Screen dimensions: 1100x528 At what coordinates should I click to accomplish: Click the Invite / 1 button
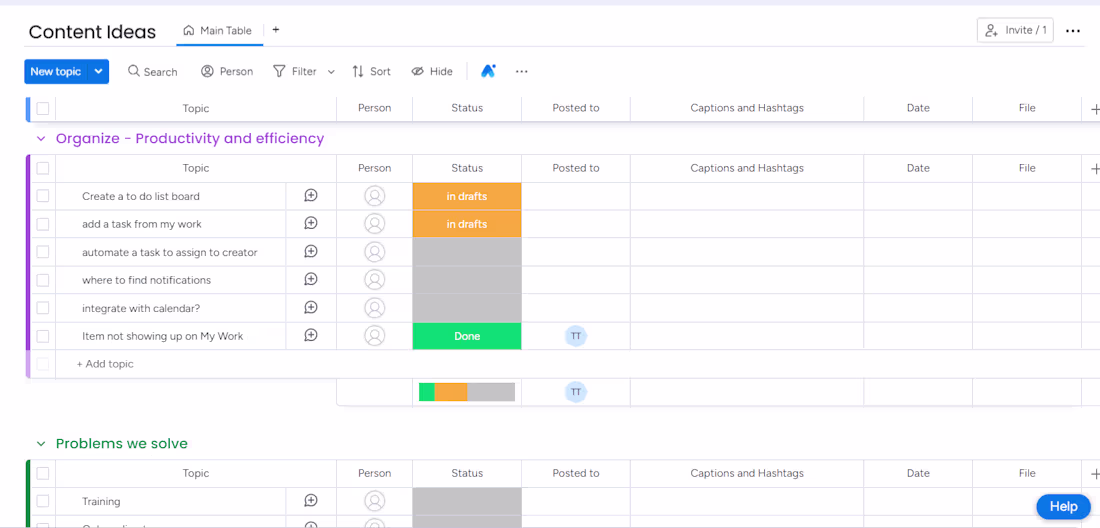click(1015, 30)
